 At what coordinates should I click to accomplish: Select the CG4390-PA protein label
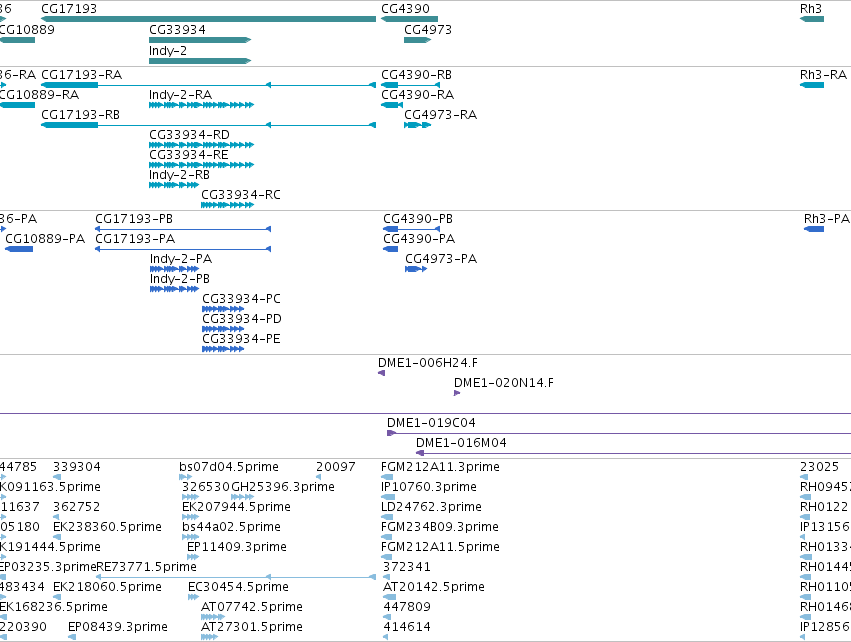(419, 239)
